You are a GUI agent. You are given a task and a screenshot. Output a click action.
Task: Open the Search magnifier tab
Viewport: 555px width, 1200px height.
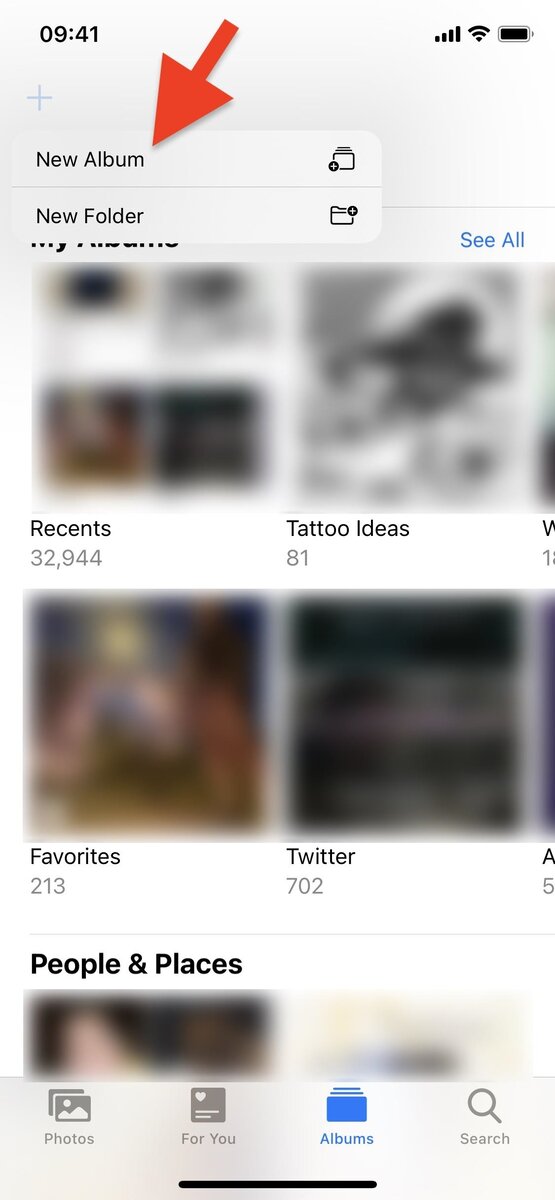[x=485, y=1106]
